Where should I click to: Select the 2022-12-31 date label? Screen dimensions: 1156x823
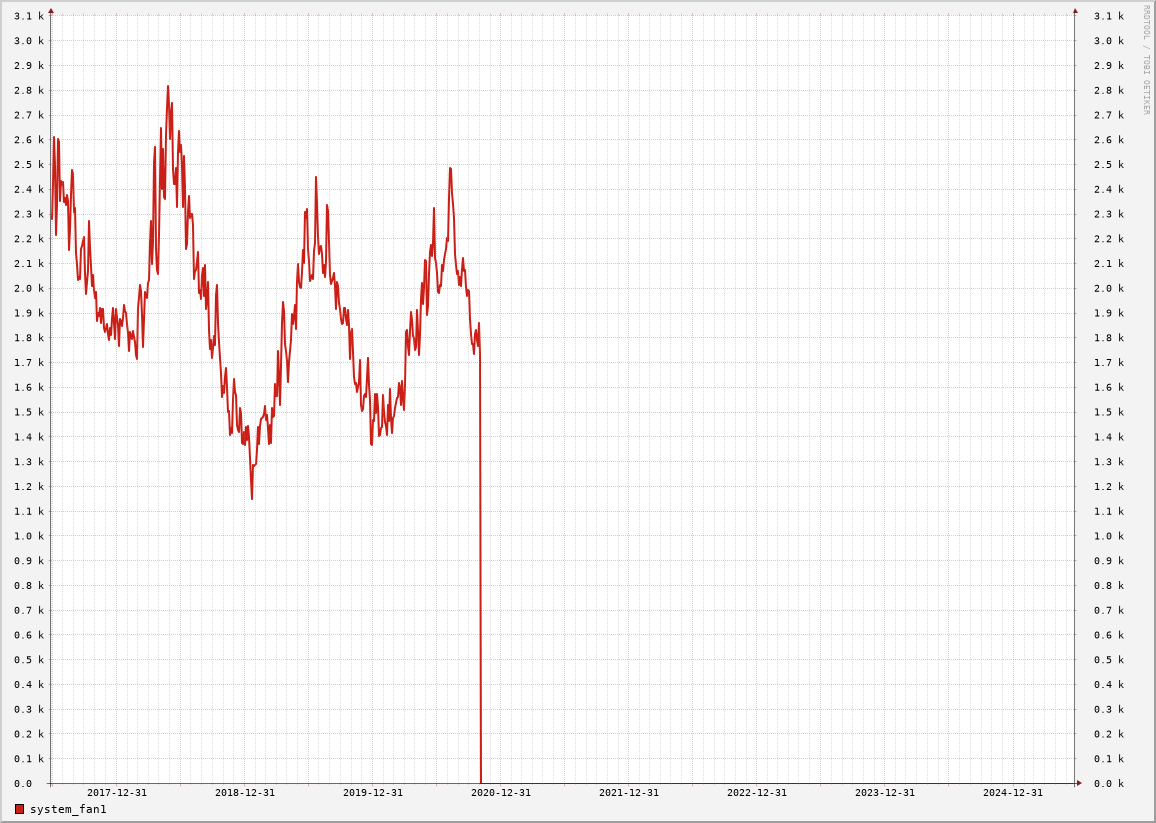pyautogui.click(x=756, y=793)
